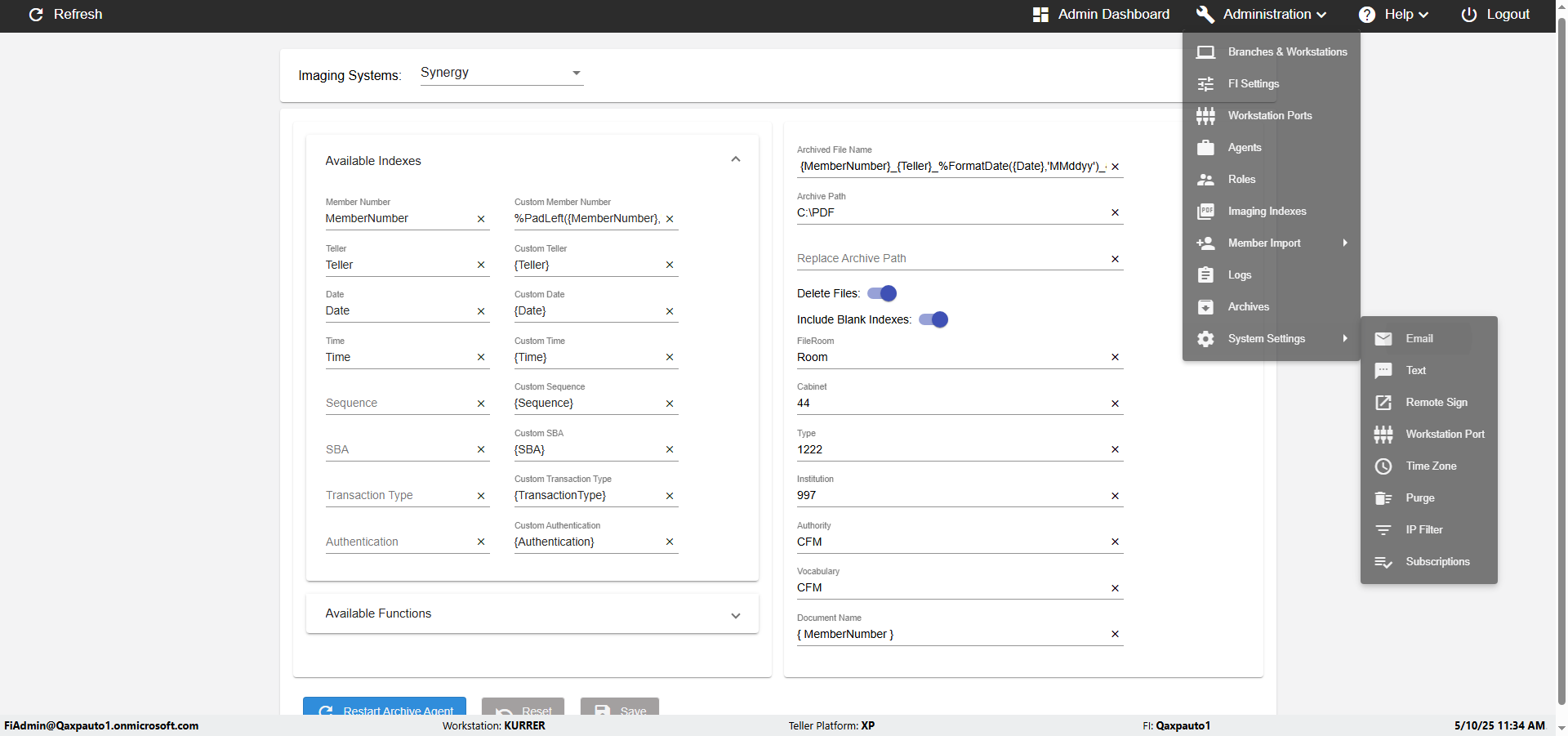Expand the Available Functions panel
This screenshot has width=1568, height=736.
736,615
